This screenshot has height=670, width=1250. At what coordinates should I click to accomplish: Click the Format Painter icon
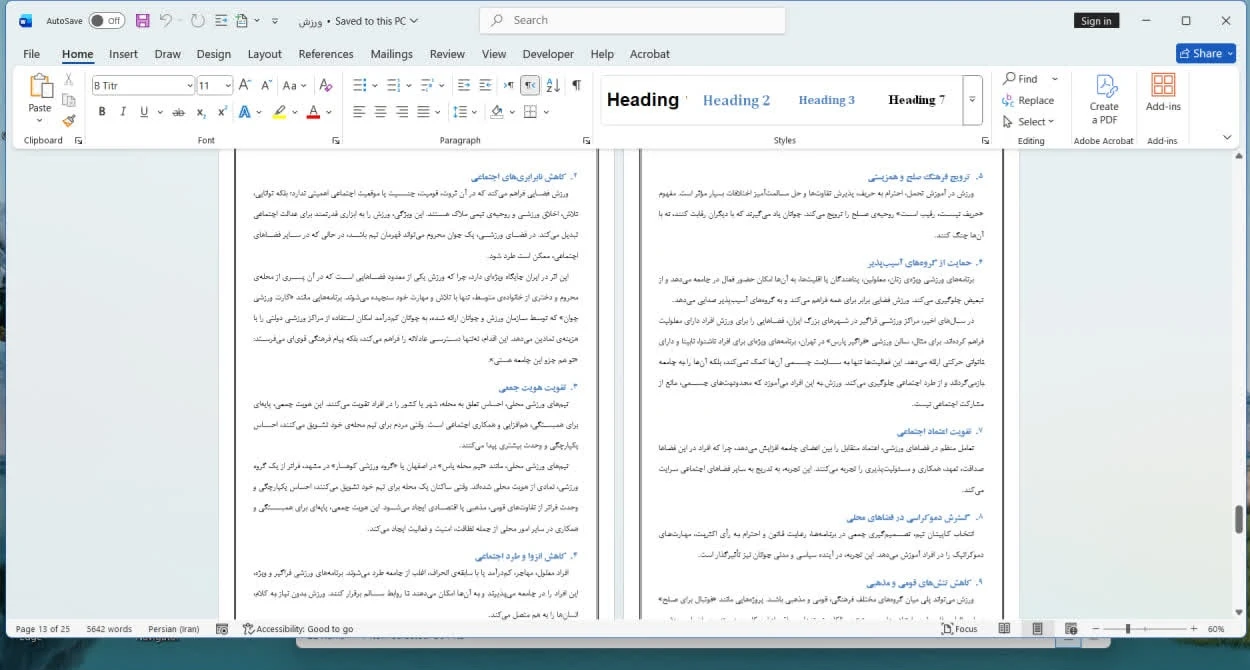tap(69, 121)
